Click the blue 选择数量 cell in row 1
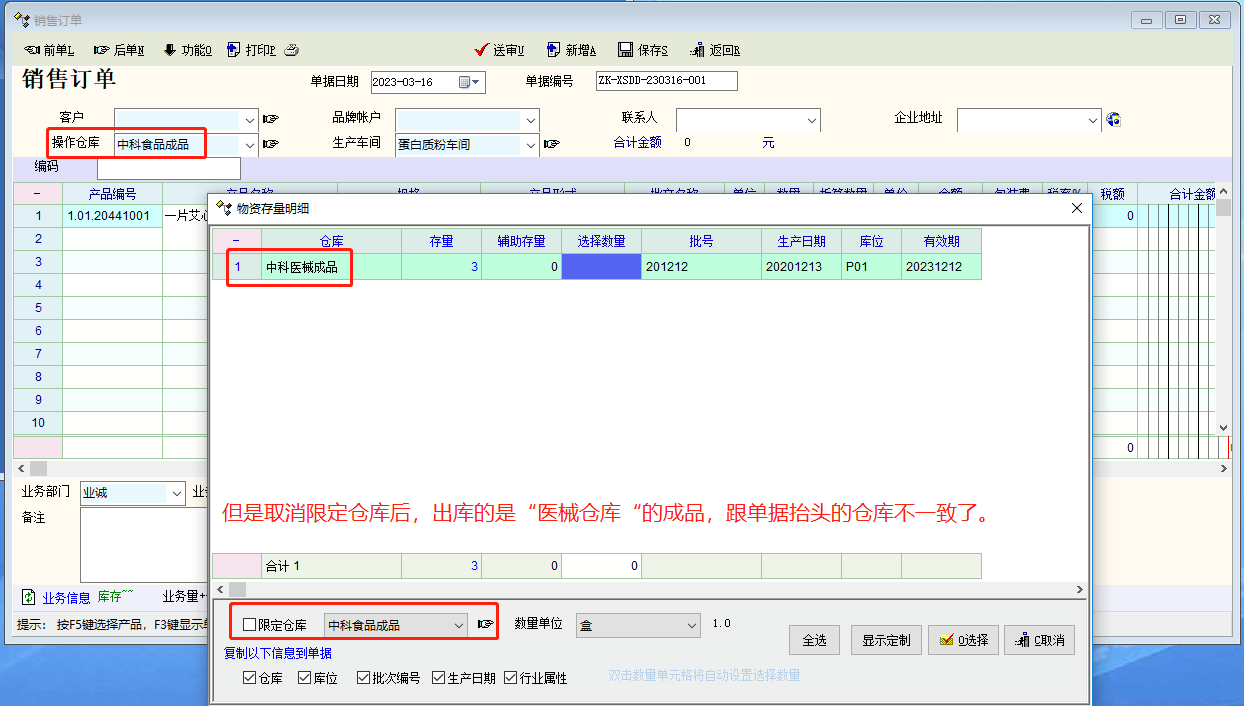The height and width of the screenshot is (706, 1244). coord(601,267)
